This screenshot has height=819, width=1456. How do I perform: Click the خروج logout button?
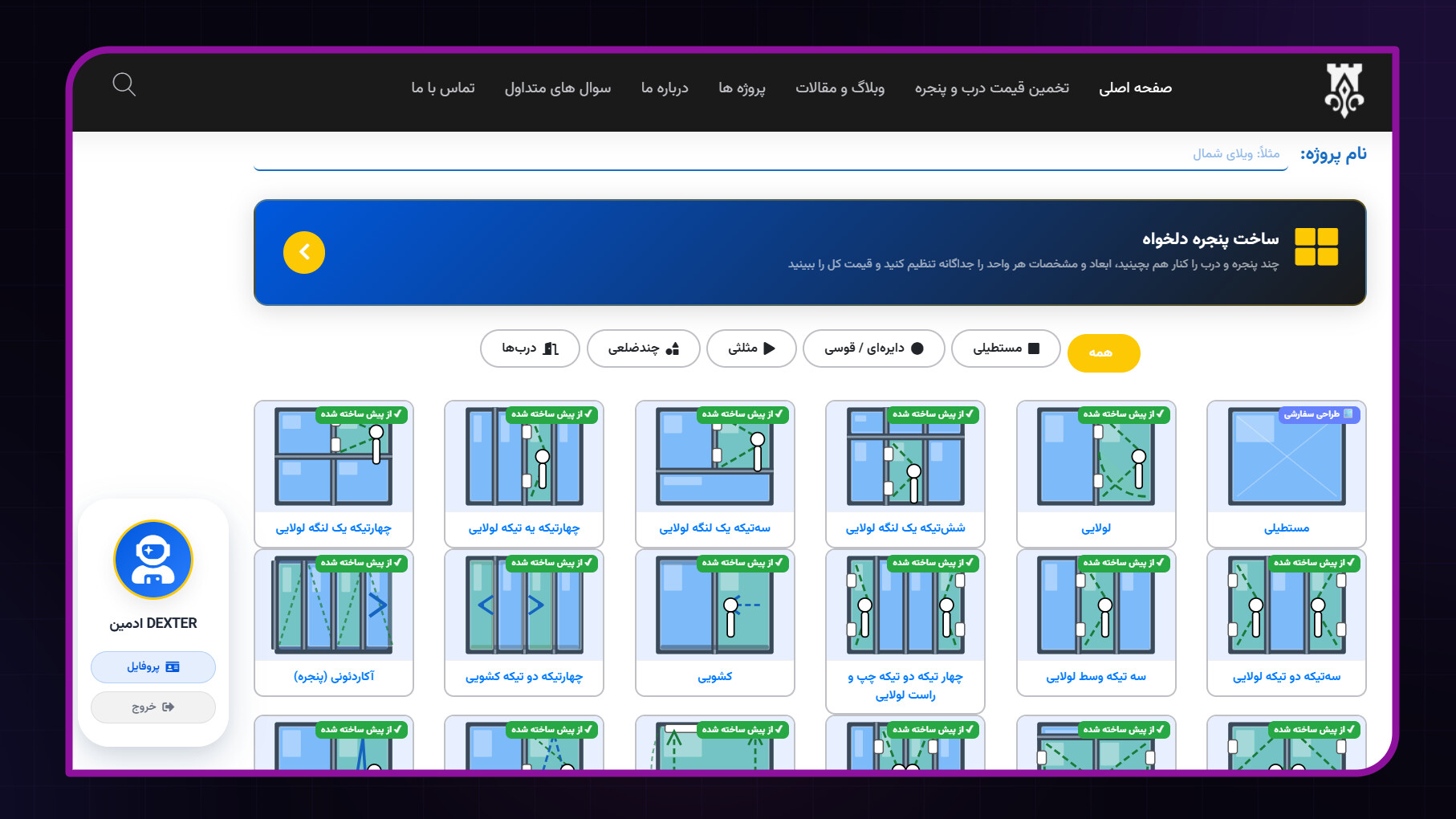(153, 707)
